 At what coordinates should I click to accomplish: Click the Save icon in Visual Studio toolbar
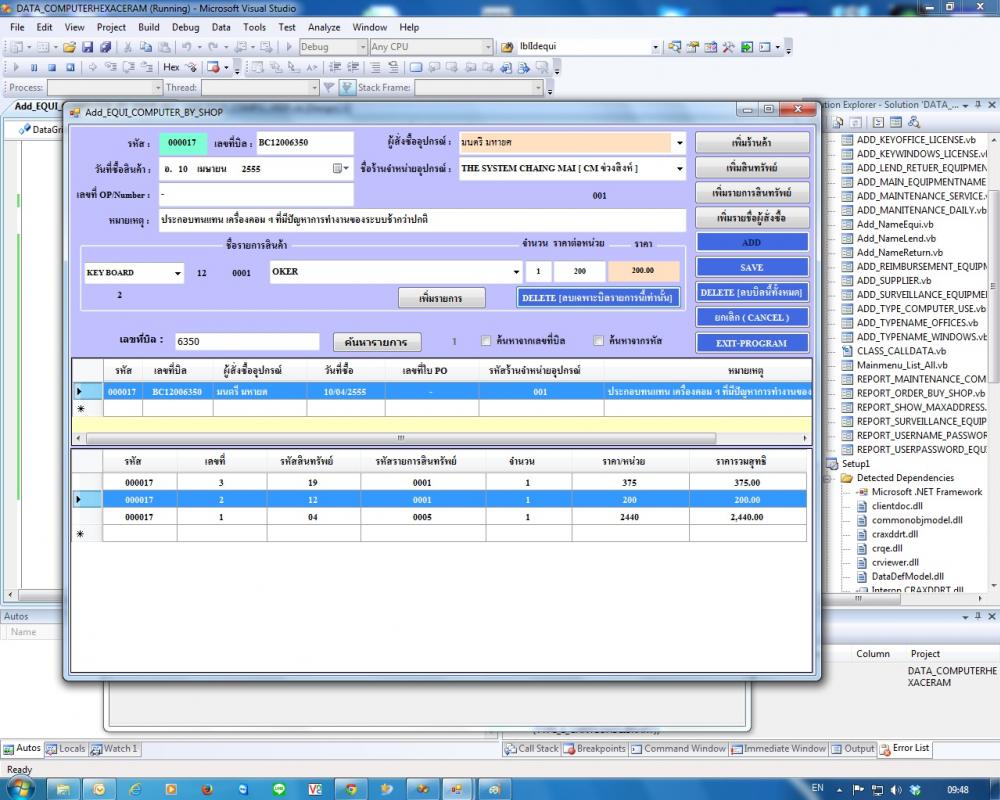tap(87, 47)
